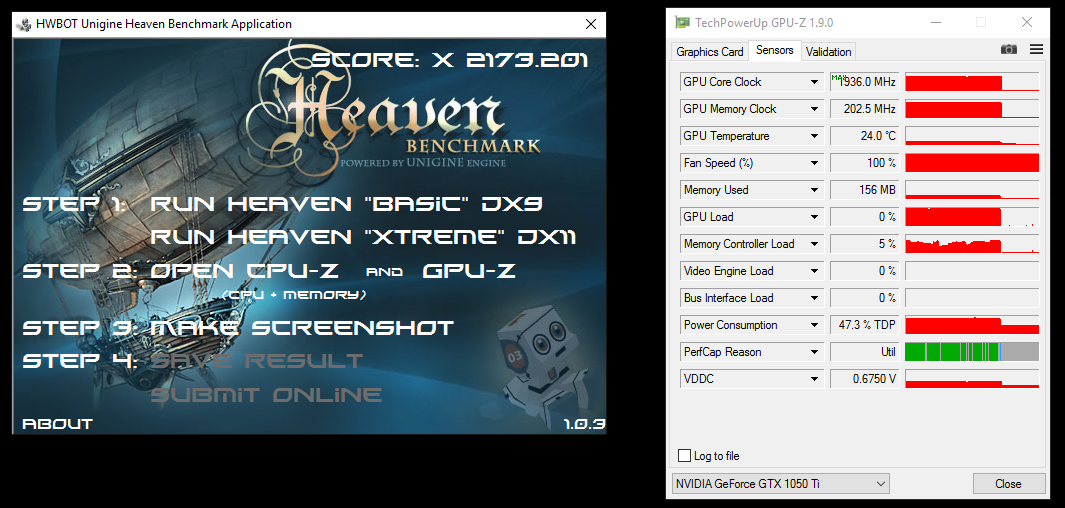
Task: Select the Sensors tab
Action: click(774, 50)
